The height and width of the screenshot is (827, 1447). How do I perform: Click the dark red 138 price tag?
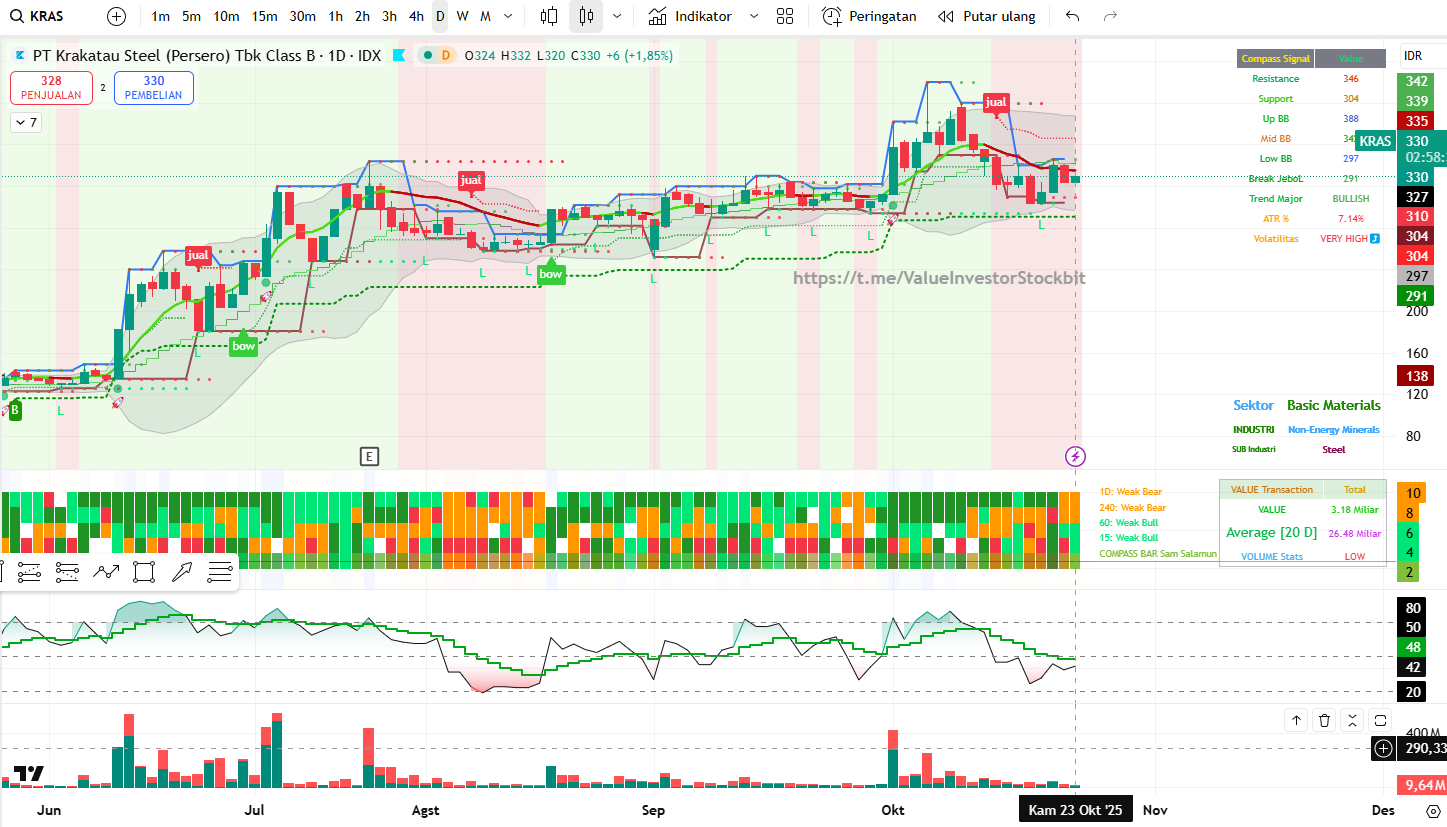click(x=1416, y=376)
